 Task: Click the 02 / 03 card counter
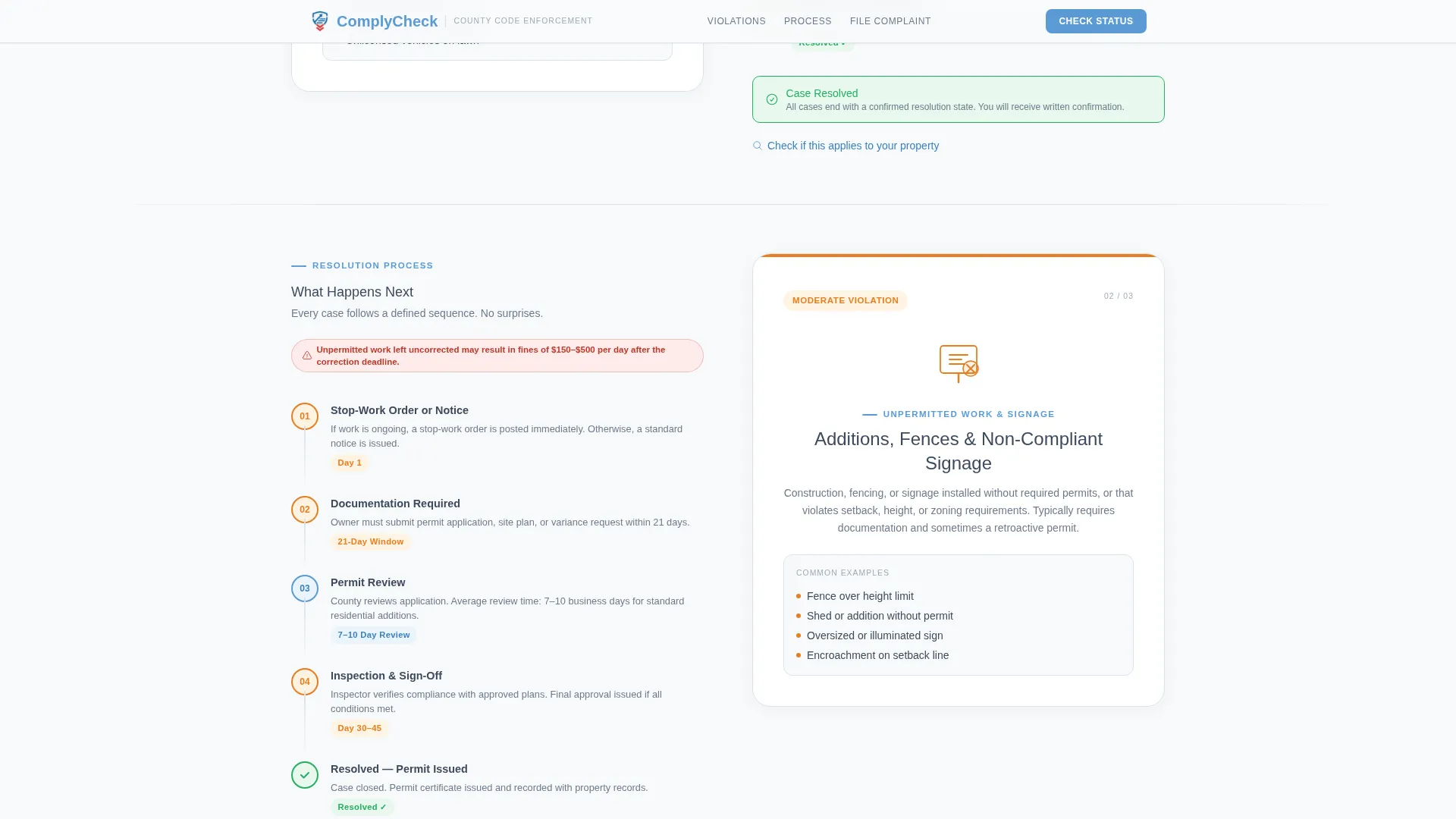[1119, 296]
